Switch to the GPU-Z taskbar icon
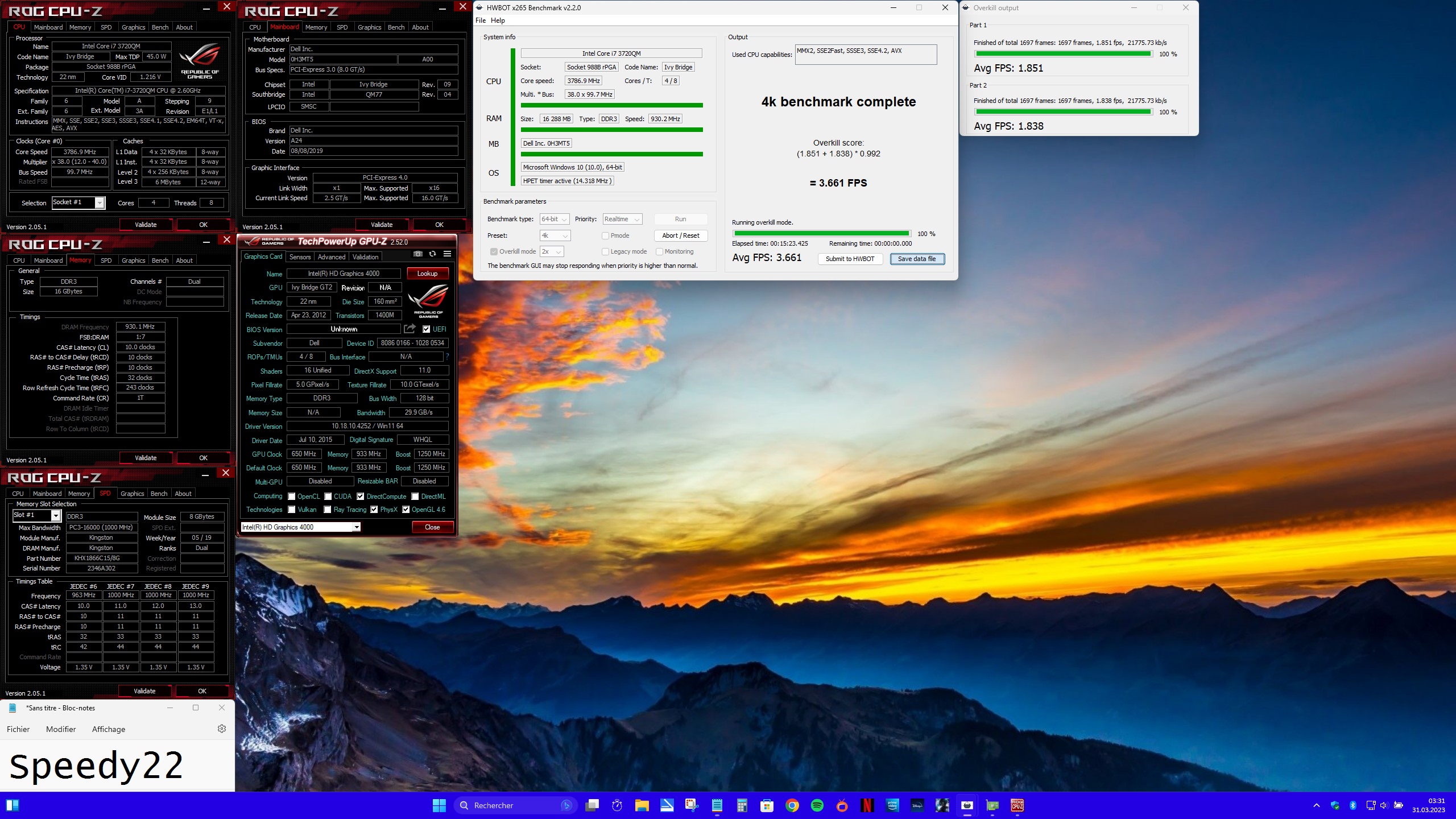1456x819 pixels. 992,805
